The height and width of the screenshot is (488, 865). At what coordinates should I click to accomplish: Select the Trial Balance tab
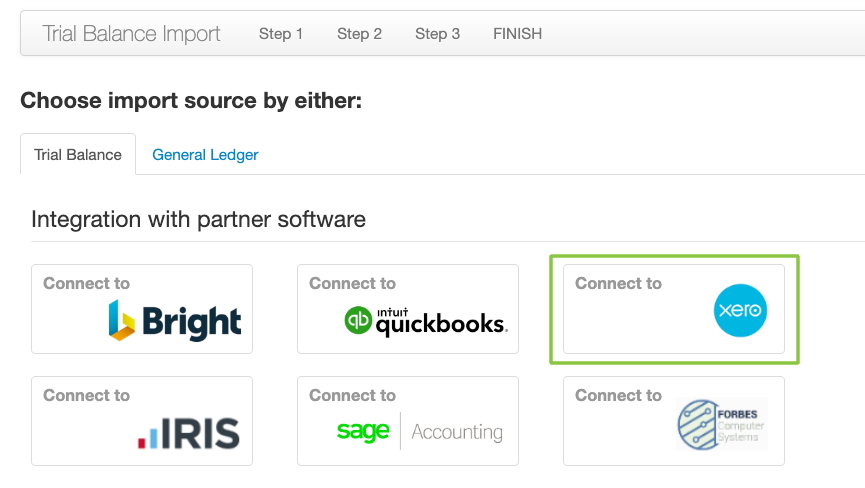pyautogui.click(x=78, y=154)
